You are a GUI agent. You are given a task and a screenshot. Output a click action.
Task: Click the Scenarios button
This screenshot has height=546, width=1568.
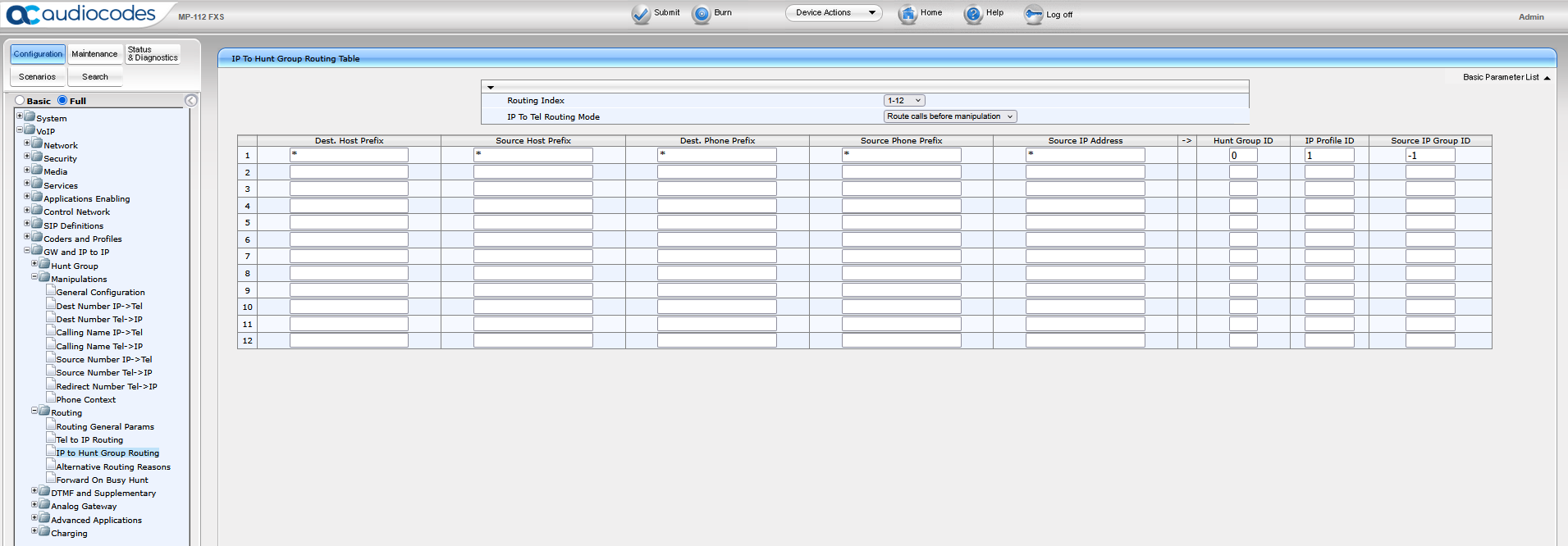click(38, 77)
